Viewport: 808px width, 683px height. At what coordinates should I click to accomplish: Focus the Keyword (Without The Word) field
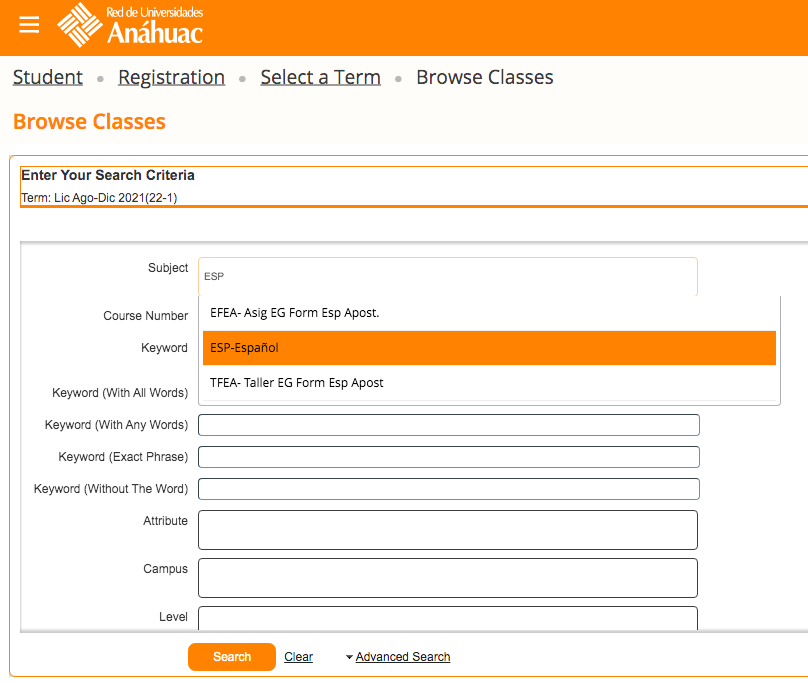click(x=448, y=489)
